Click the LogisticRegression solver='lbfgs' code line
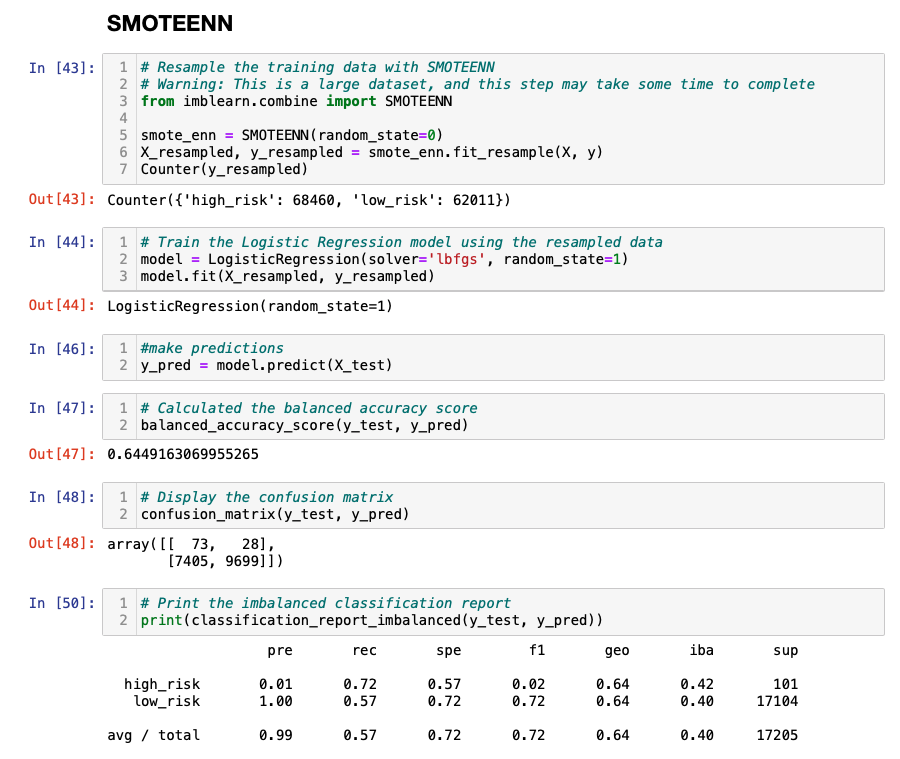Image resolution: width=900 pixels, height=759 pixels. click(385, 259)
